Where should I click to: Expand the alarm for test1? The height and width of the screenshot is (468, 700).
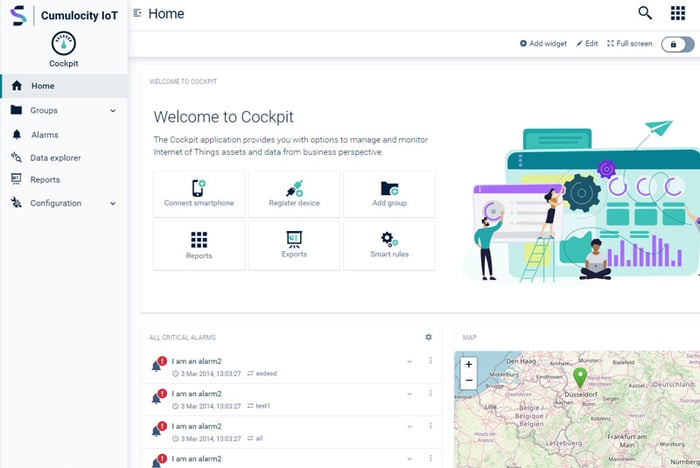click(409, 394)
